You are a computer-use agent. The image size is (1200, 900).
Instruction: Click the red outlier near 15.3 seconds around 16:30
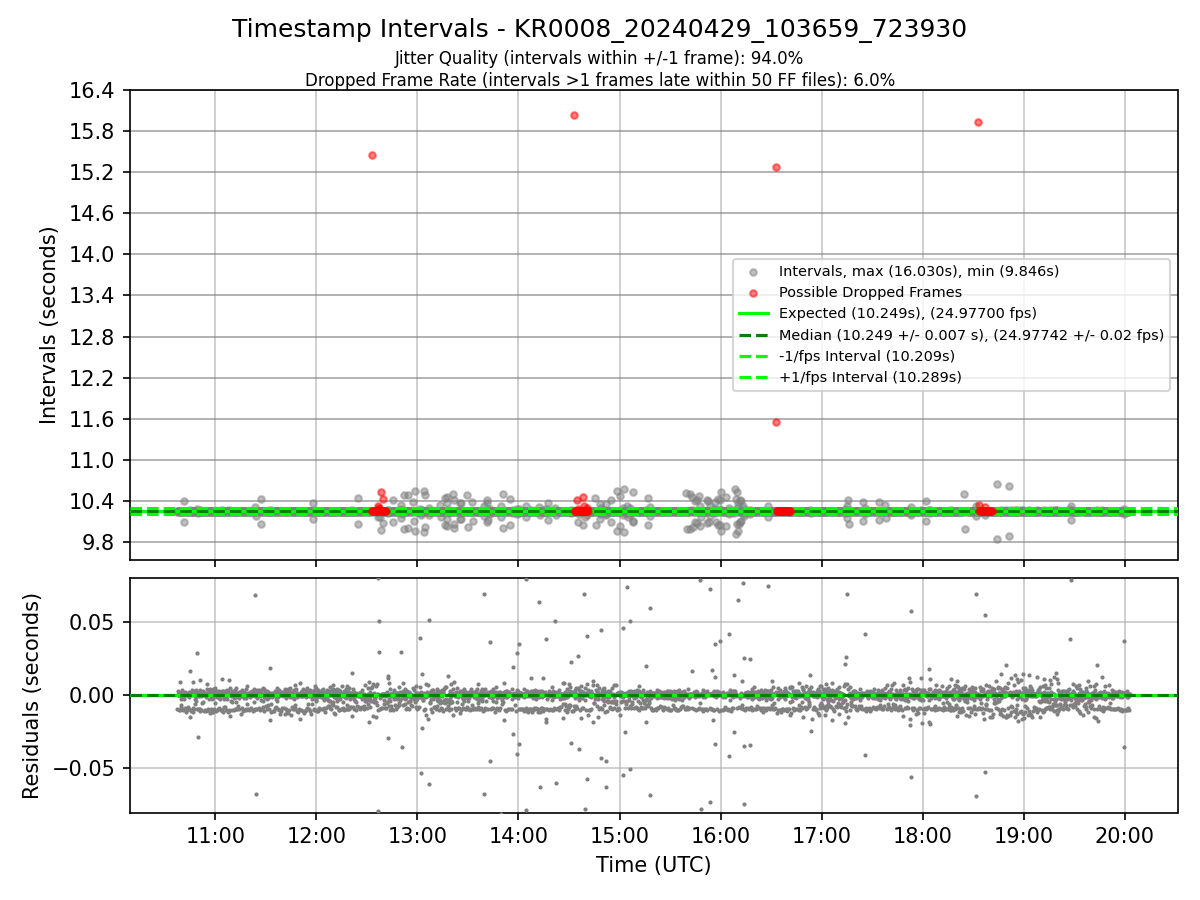tap(776, 167)
